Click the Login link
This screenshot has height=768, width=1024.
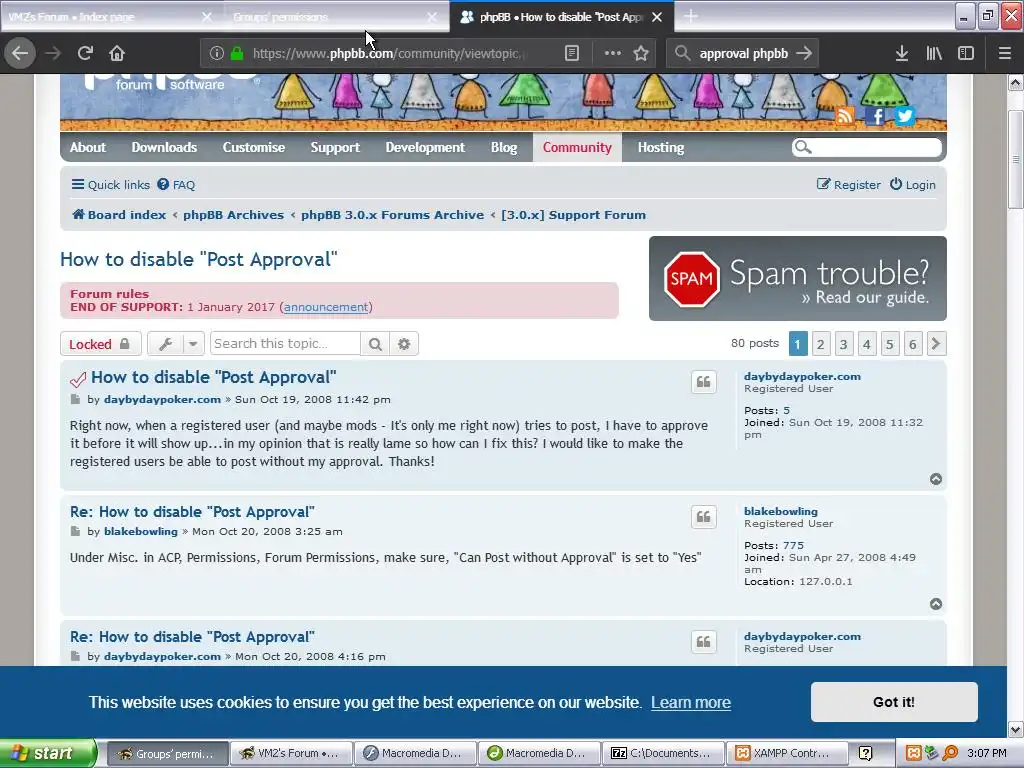coord(912,185)
